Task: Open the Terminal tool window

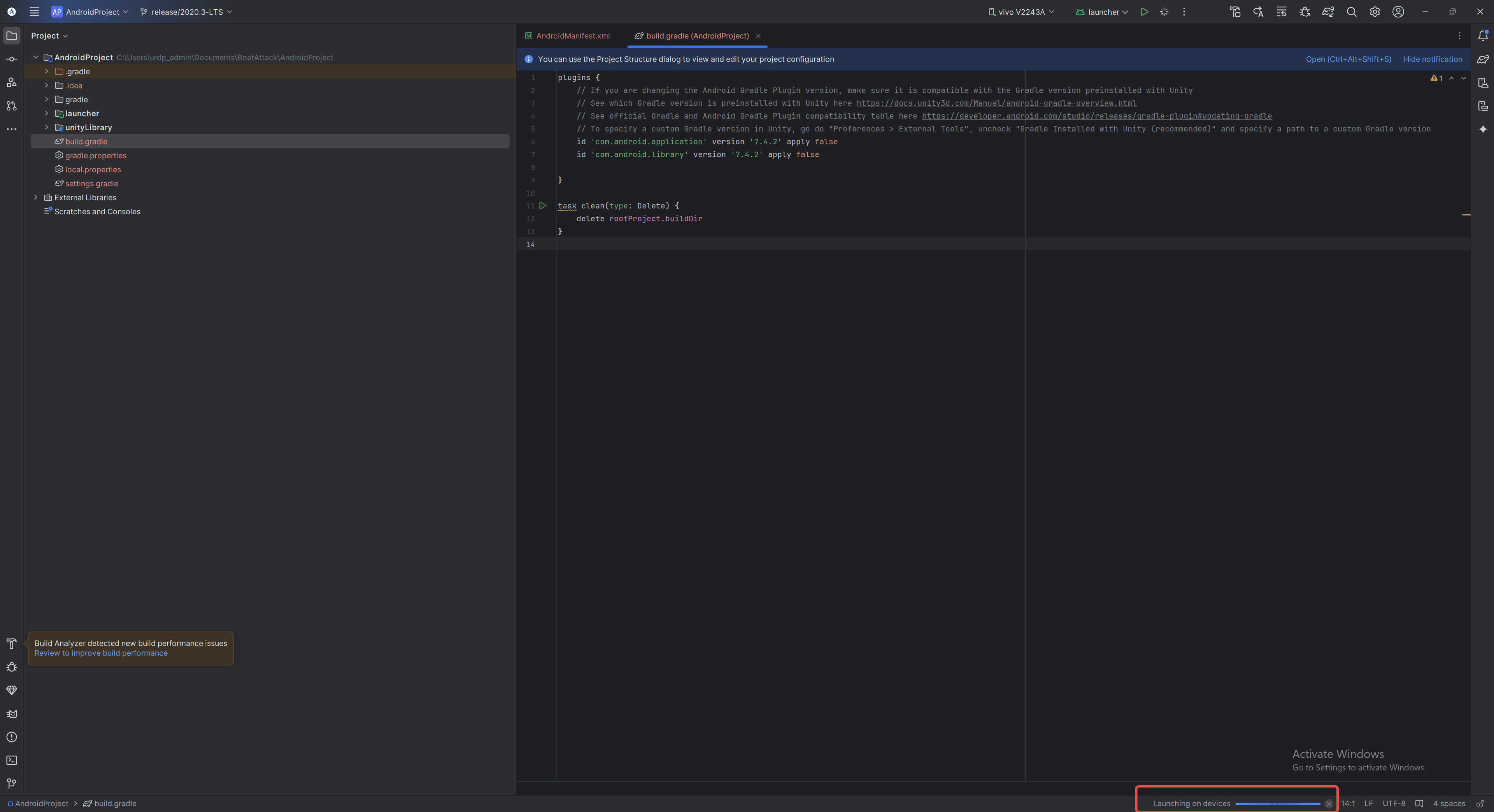Action: point(12,760)
